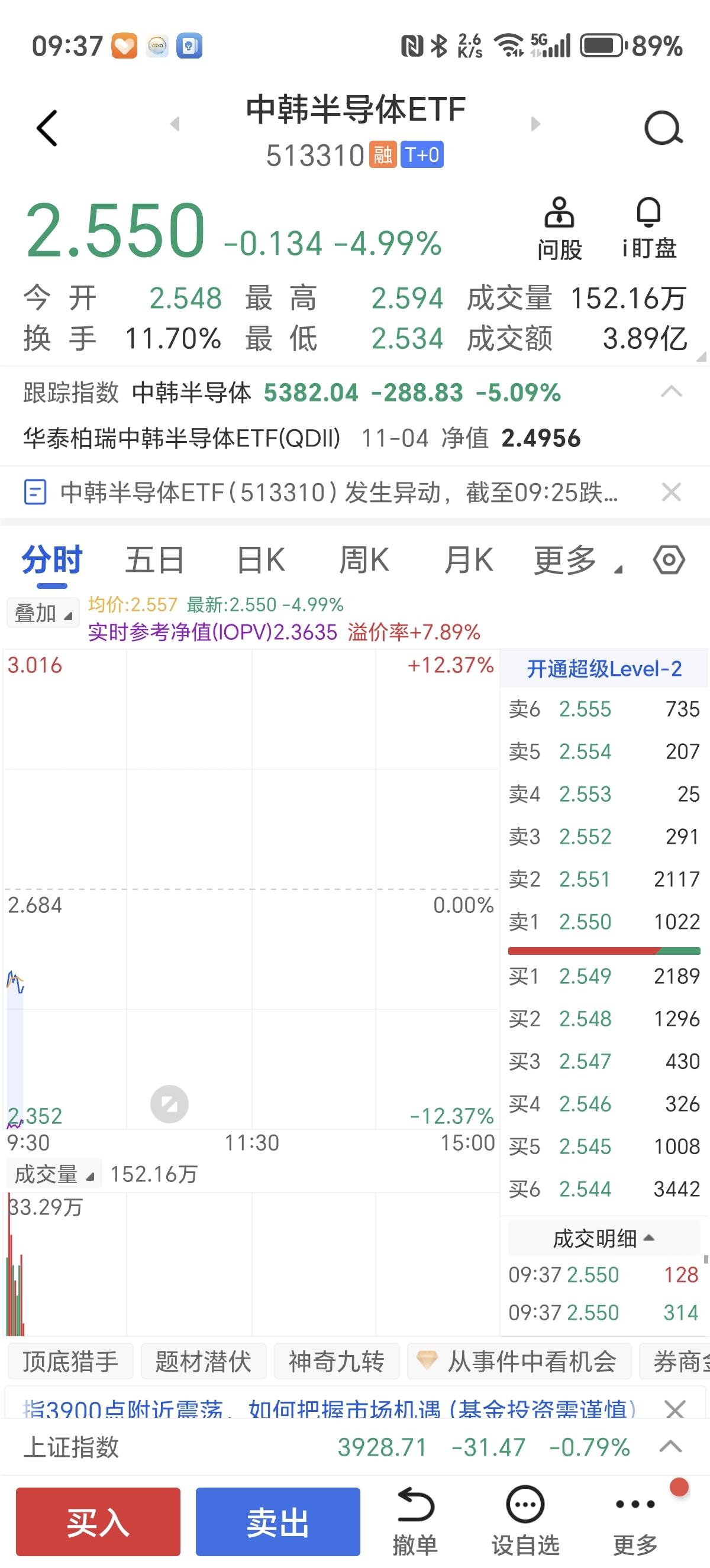Dismiss the 异动 news notice
Viewport: 710px width, 1568px height.
671,492
